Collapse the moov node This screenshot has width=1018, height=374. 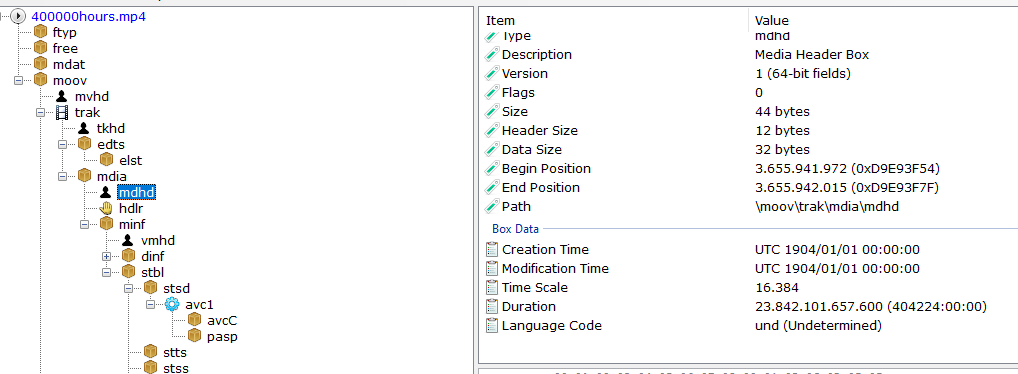[x=18, y=81]
